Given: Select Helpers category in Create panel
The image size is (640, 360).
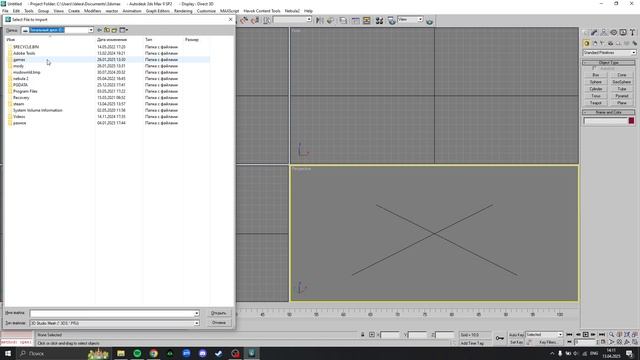Looking at the screenshot, I should (618, 43).
